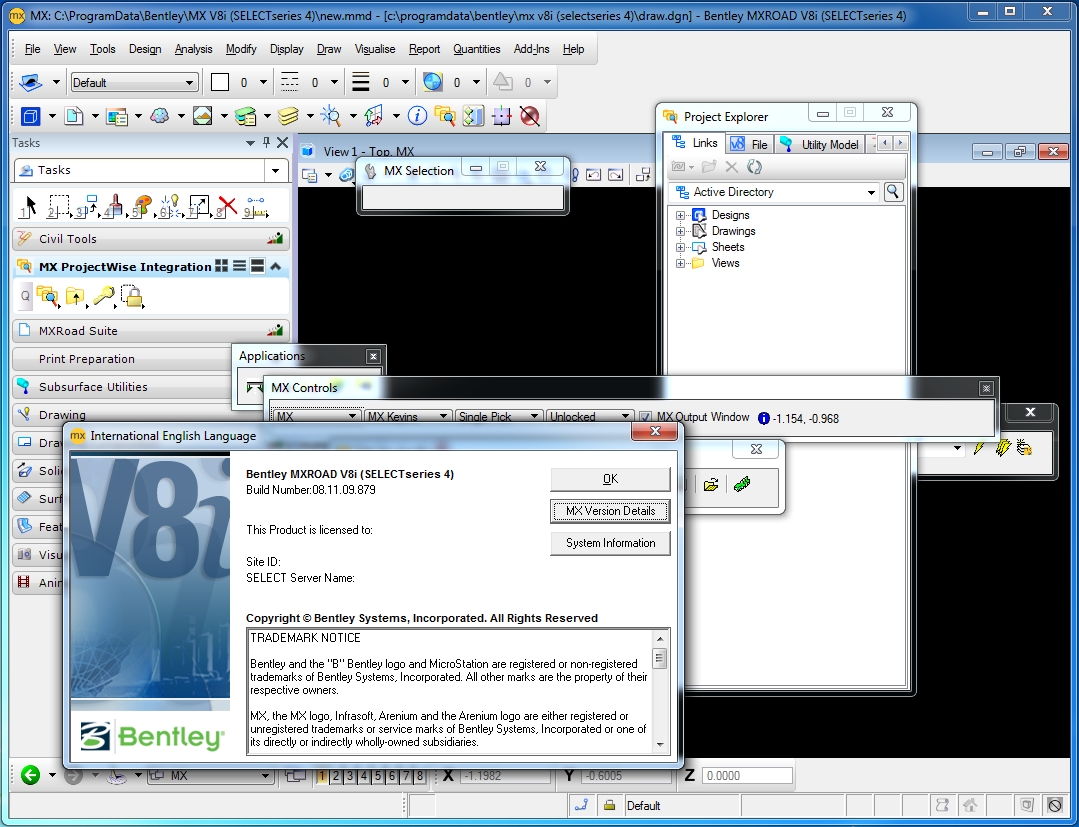1079x827 pixels.
Task: Switch to Utility Model tab in Project Explorer
Action: point(821,144)
